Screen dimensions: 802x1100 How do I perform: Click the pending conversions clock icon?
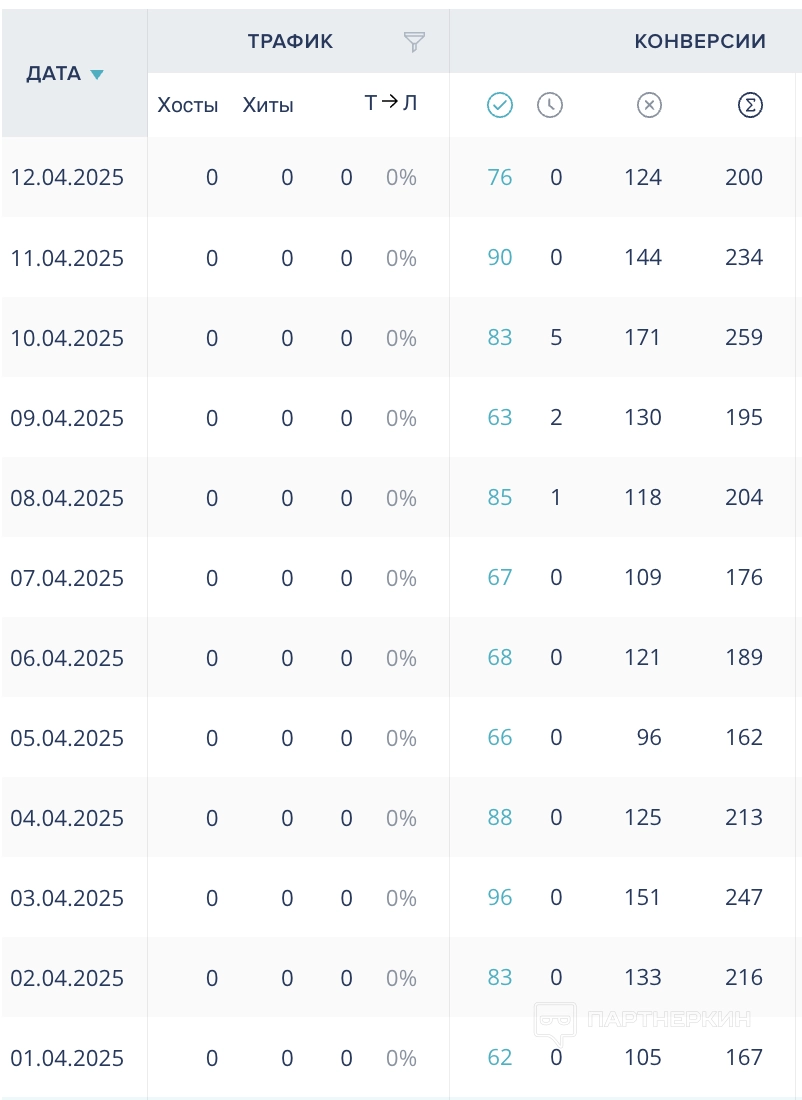(x=550, y=105)
